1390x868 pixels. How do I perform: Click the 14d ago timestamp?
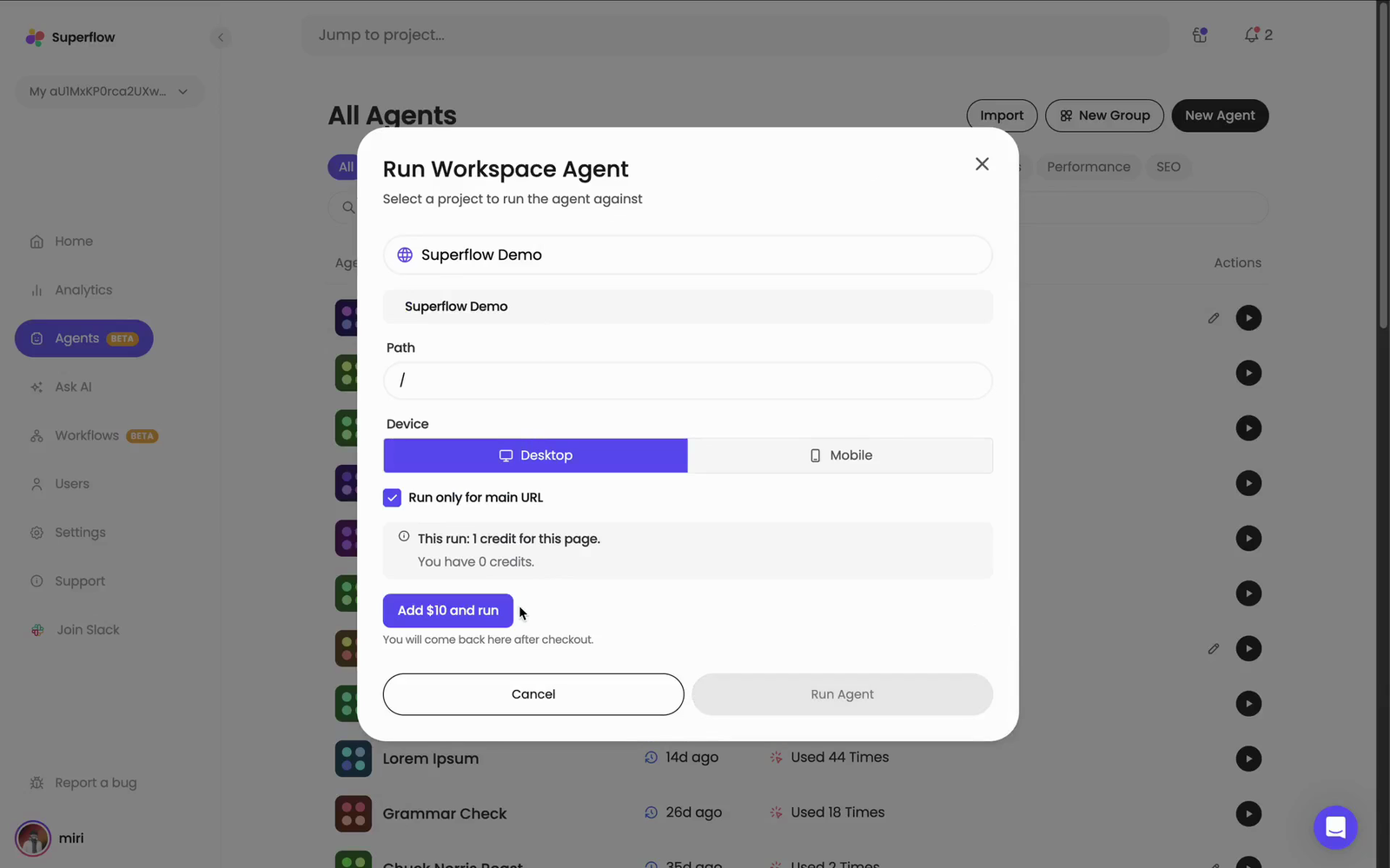point(692,758)
